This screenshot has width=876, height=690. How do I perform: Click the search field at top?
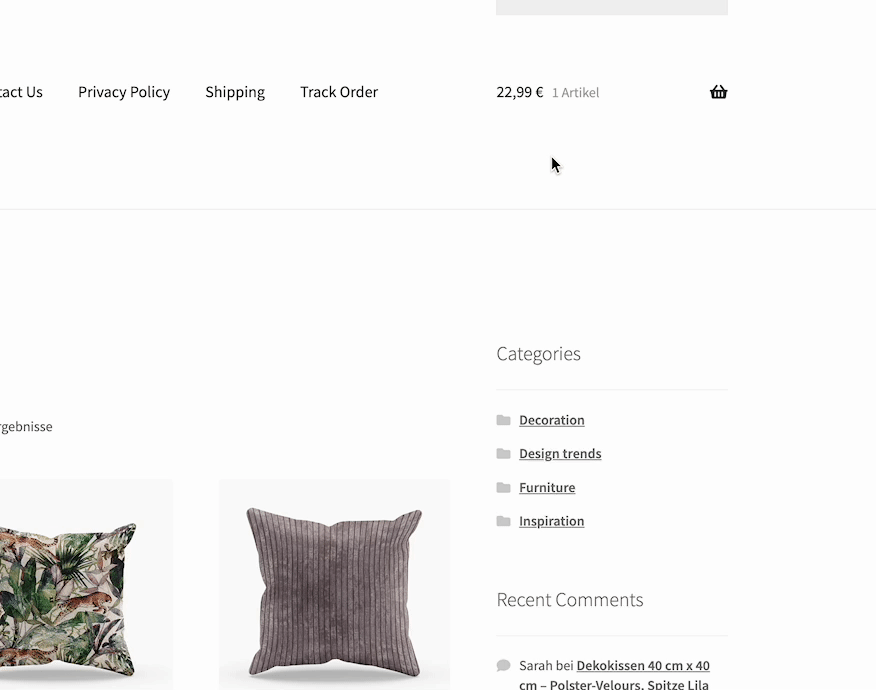coord(612,7)
